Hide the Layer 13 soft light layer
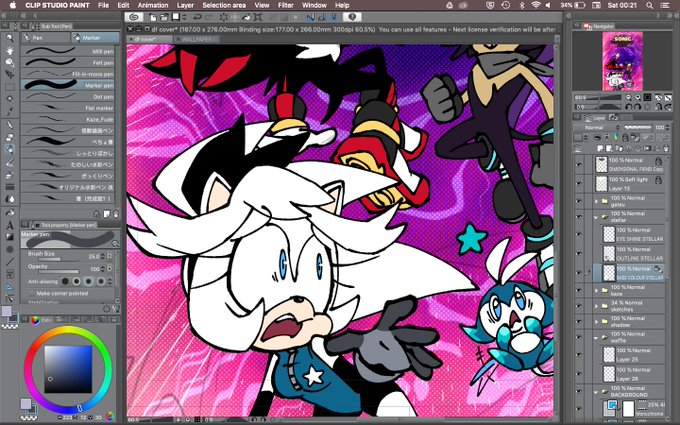This screenshot has height=425, width=680. 579,184
